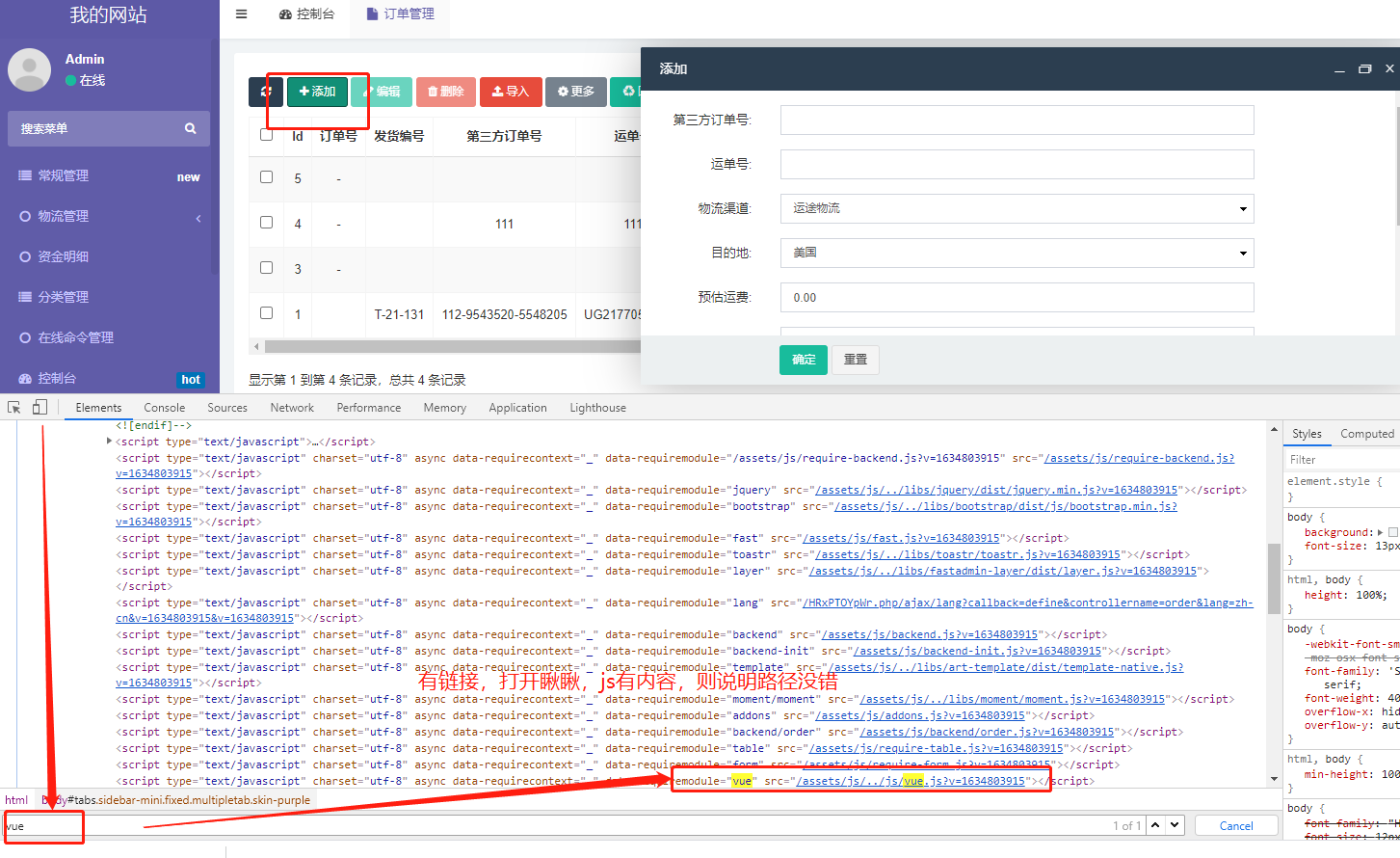Click the 导入 upload icon button
Viewport: 1400px width, 858px height.
point(511,92)
